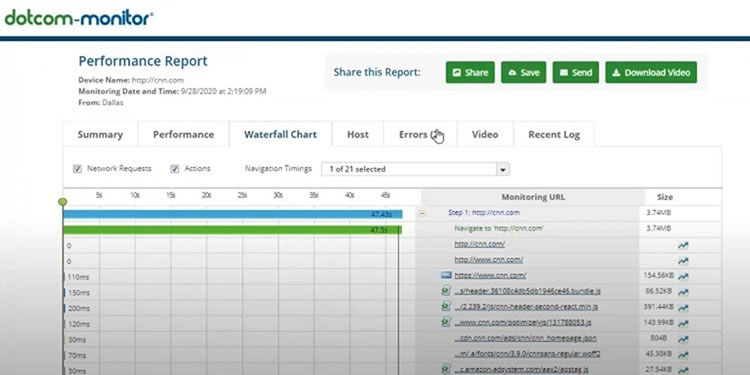Click the dotcom-monitor logo
The height and width of the screenshot is (375, 750).
click(x=79, y=19)
